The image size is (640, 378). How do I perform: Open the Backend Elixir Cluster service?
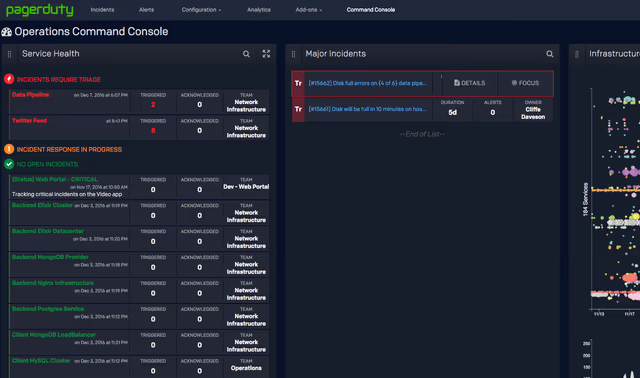(x=42, y=205)
